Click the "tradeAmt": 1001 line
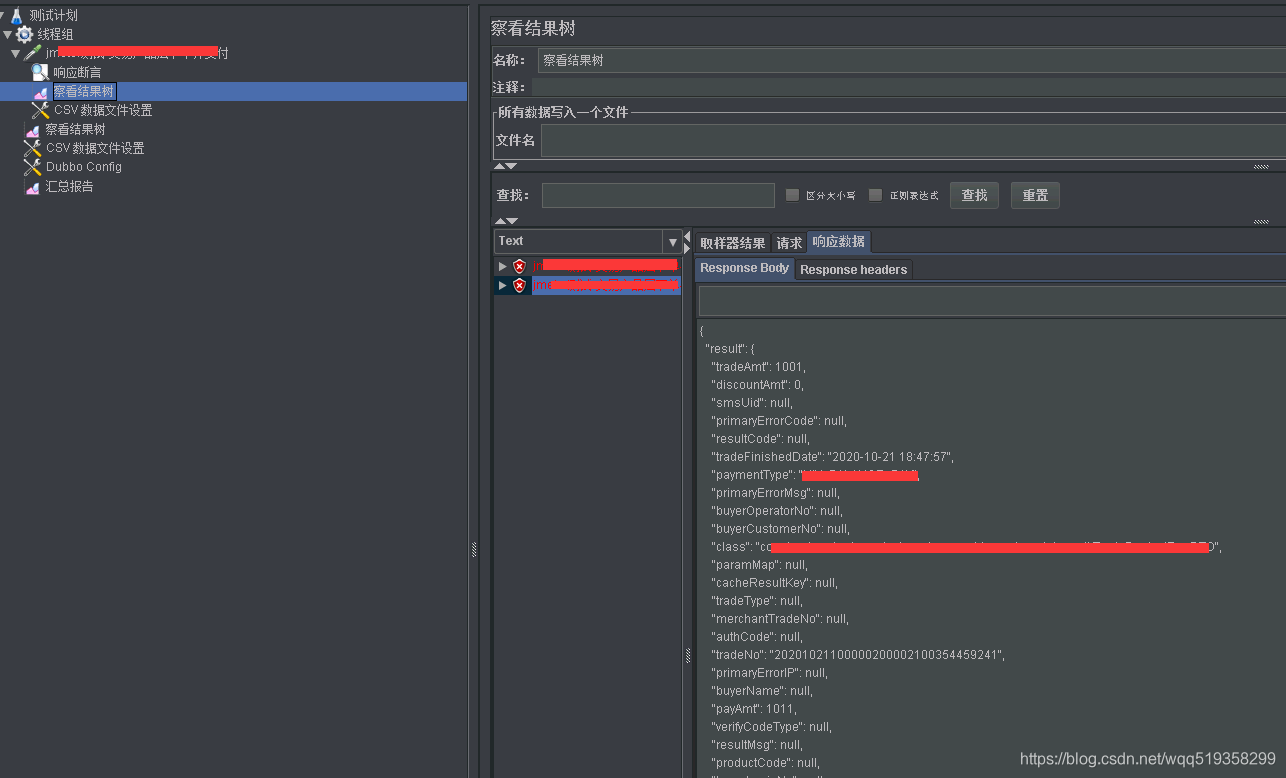The height and width of the screenshot is (778, 1286). pos(758,367)
